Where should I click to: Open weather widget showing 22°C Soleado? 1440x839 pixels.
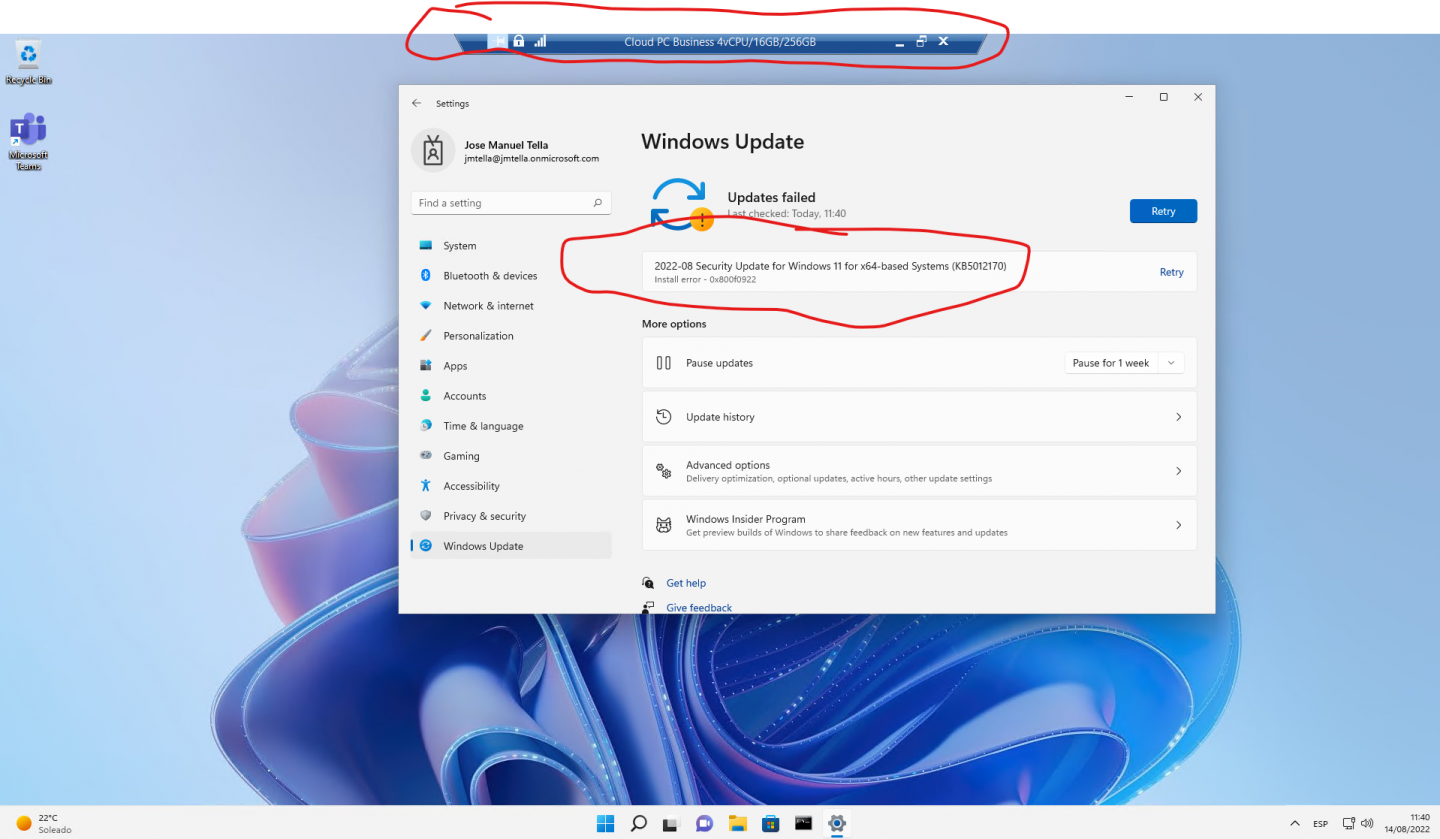45,823
